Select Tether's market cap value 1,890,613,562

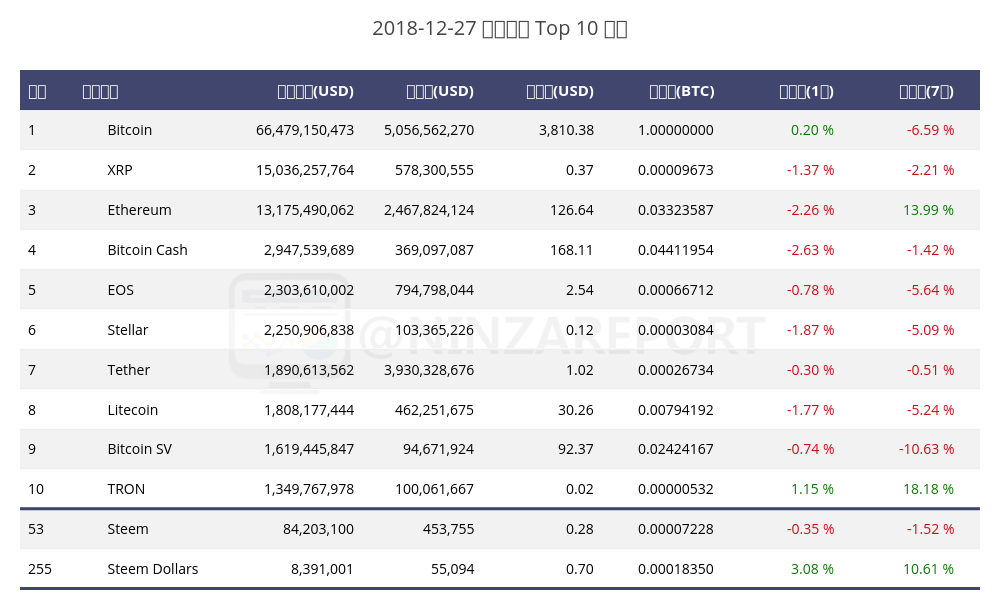tap(309, 370)
